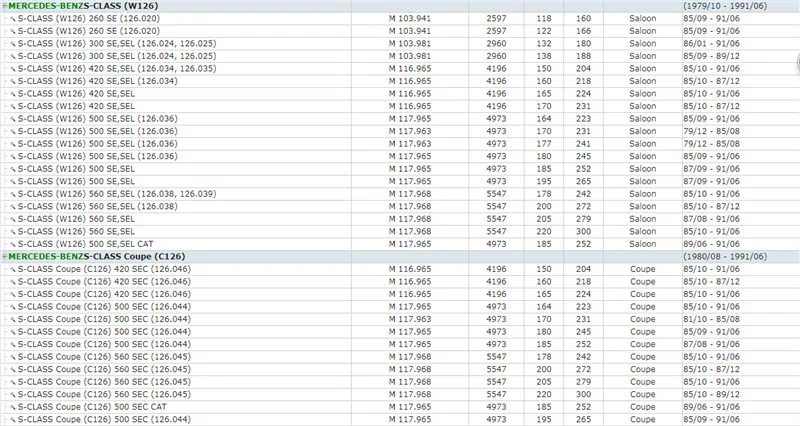800x426 pixels.
Task: Click 4196 in the saloon 420 SE,SEL (126.034) row
Action: click(x=496, y=81)
